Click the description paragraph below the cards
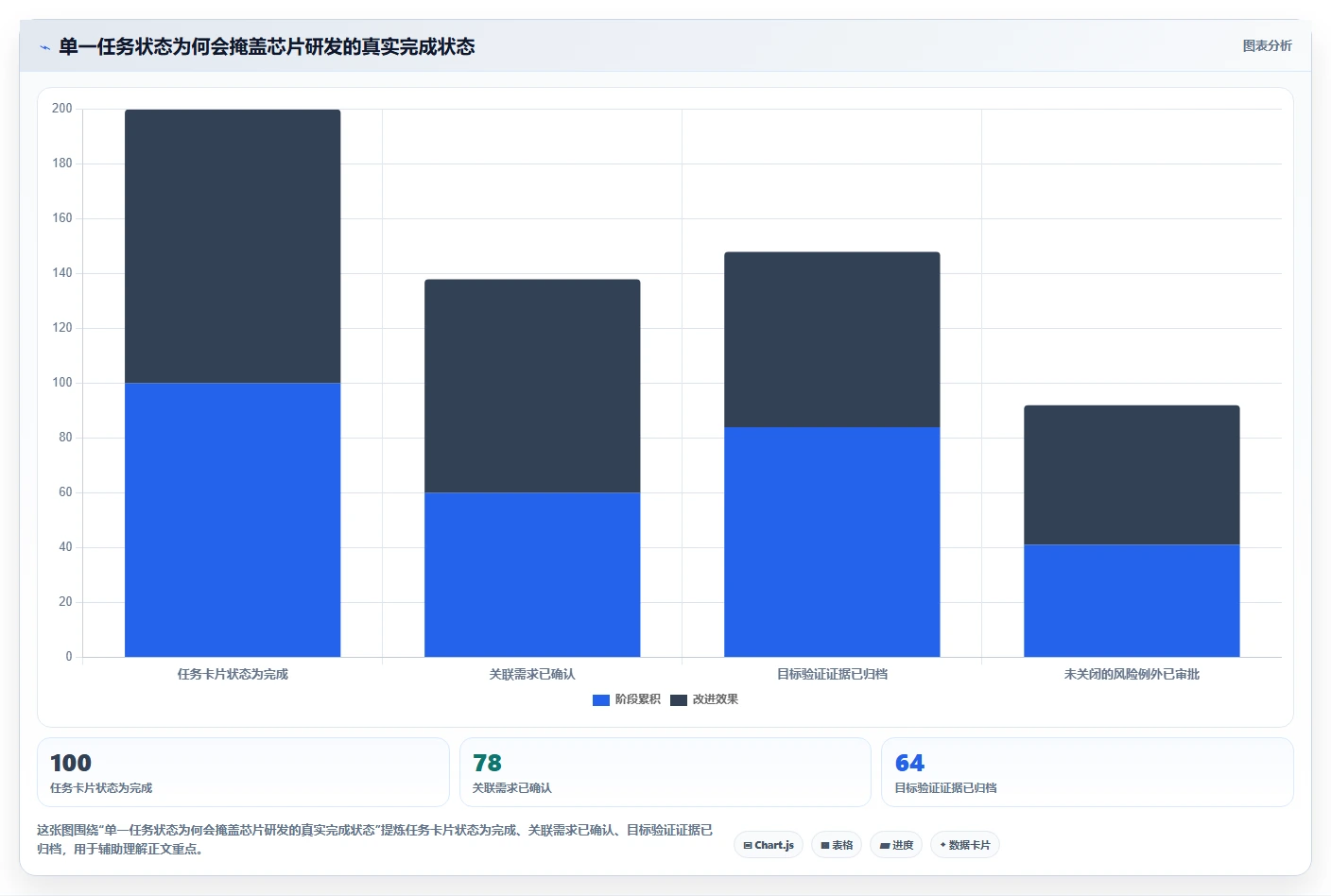1331x896 pixels. coord(375,839)
